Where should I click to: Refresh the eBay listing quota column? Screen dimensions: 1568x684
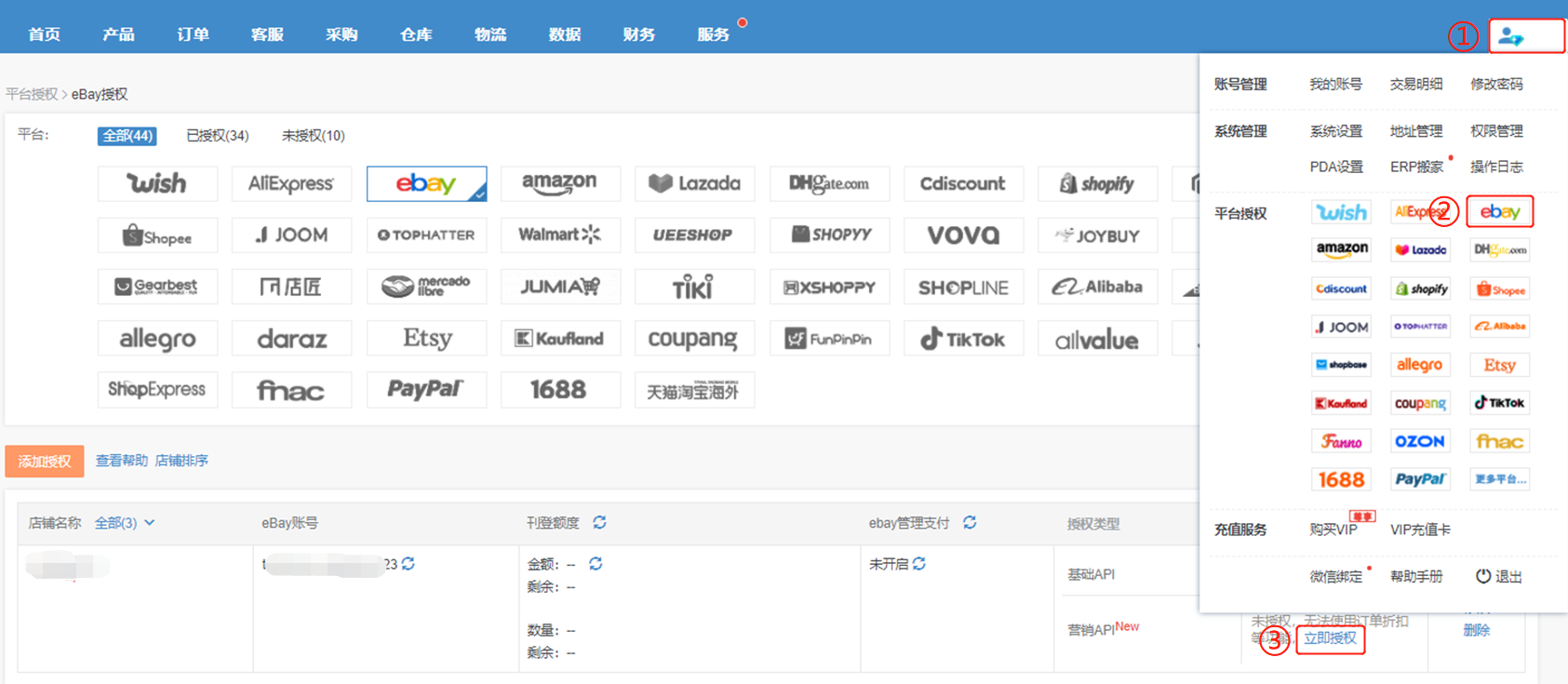(599, 523)
